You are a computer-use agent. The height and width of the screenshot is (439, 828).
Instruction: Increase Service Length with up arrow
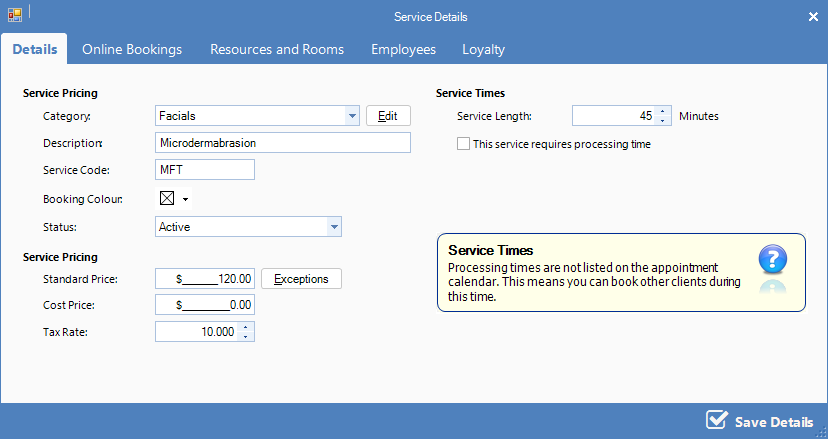pos(661,111)
